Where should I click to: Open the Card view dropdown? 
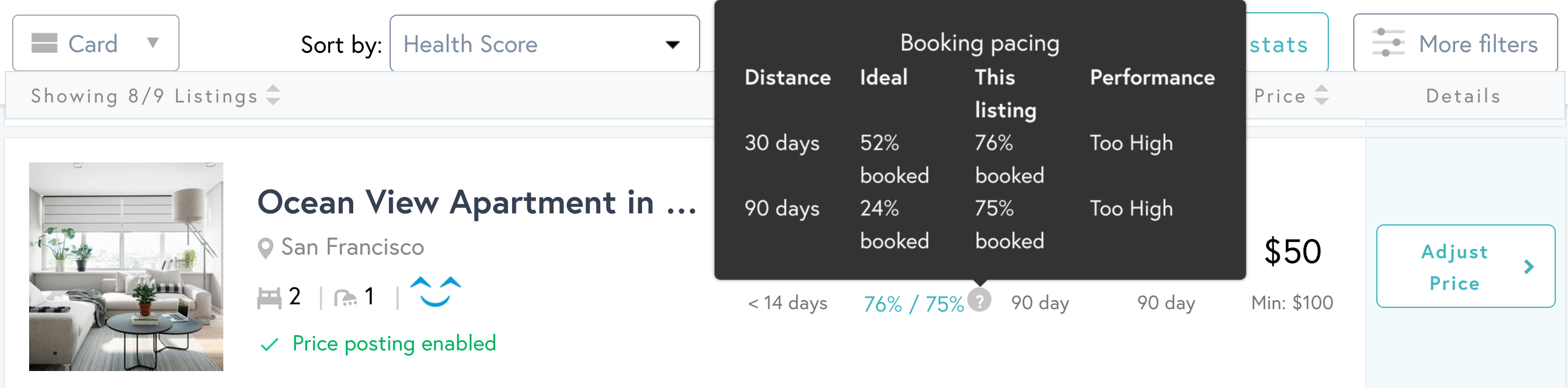(x=95, y=43)
